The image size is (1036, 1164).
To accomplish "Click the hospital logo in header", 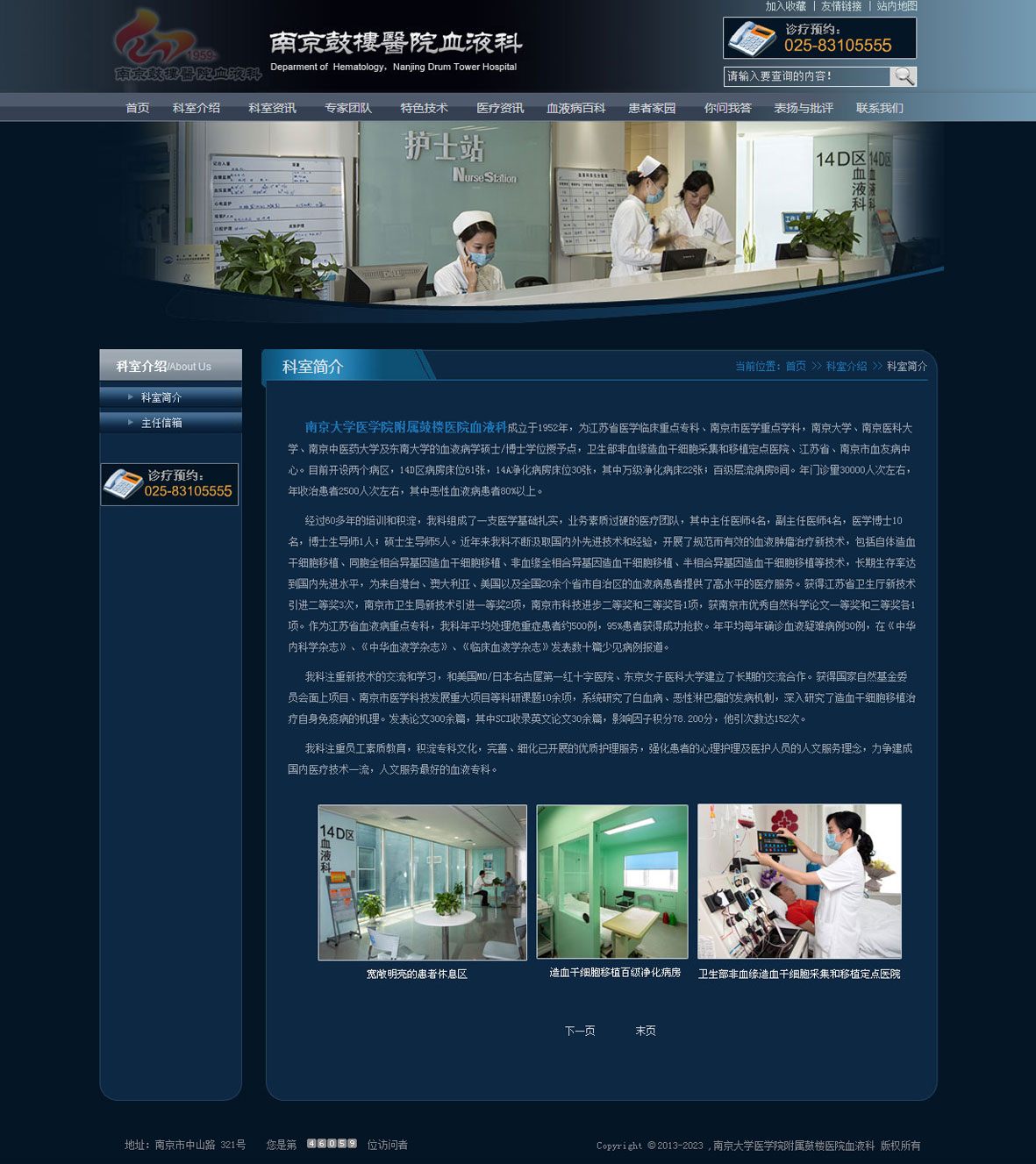I will coord(187,47).
